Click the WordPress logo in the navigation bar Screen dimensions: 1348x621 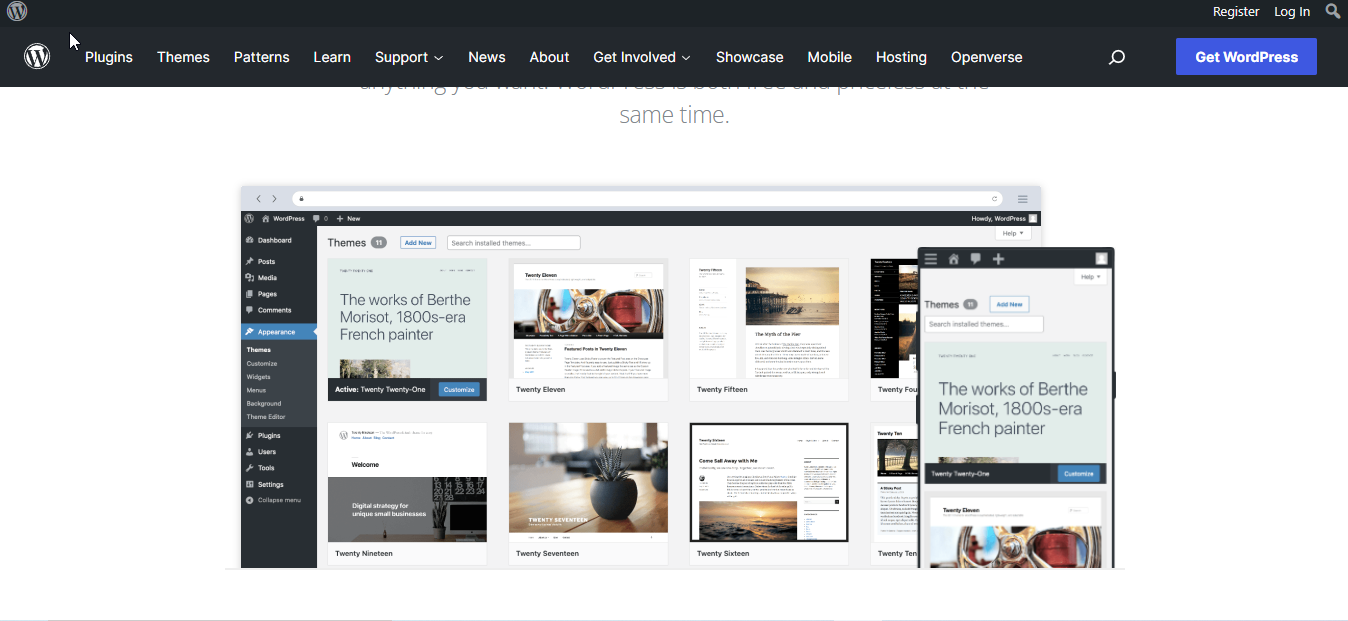tap(37, 56)
